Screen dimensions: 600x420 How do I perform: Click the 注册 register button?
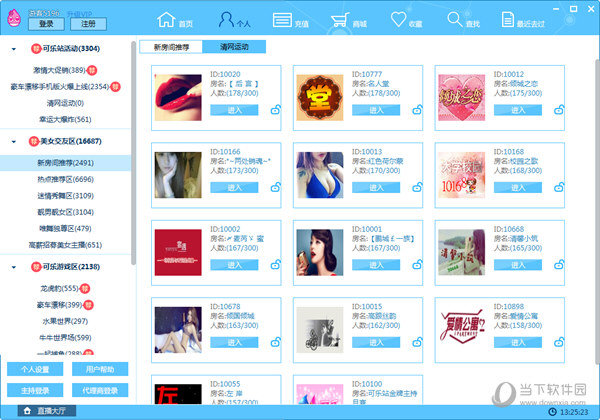coord(88,24)
